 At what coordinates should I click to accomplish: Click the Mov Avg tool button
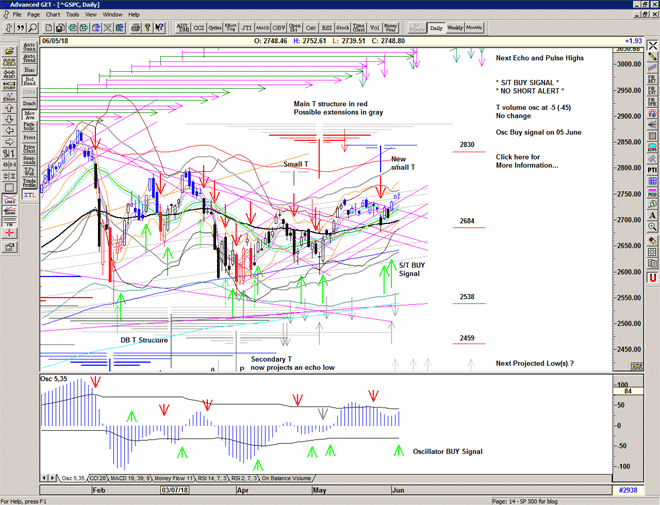(29, 116)
